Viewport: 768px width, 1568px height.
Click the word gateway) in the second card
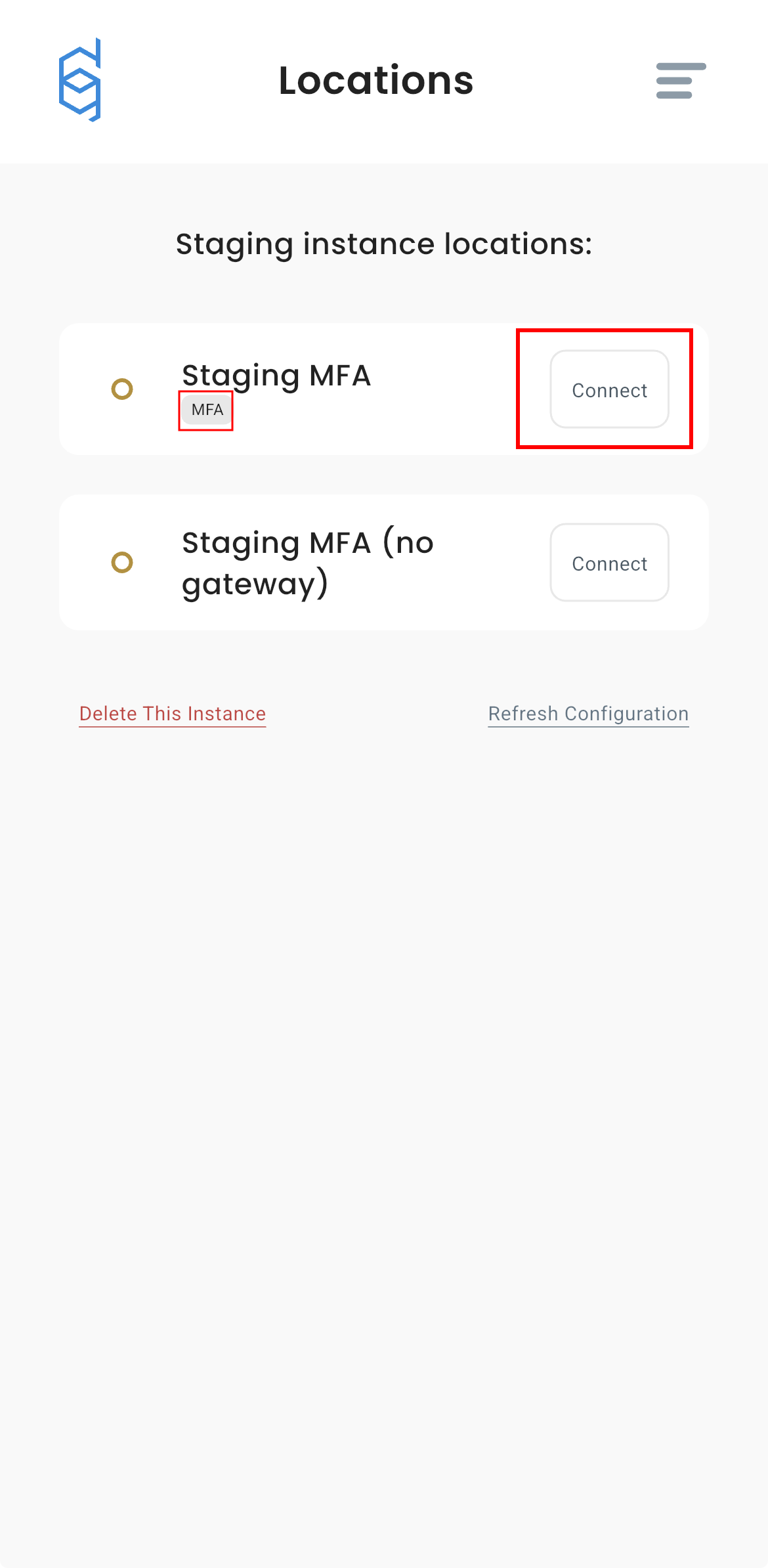pyautogui.click(x=255, y=584)
